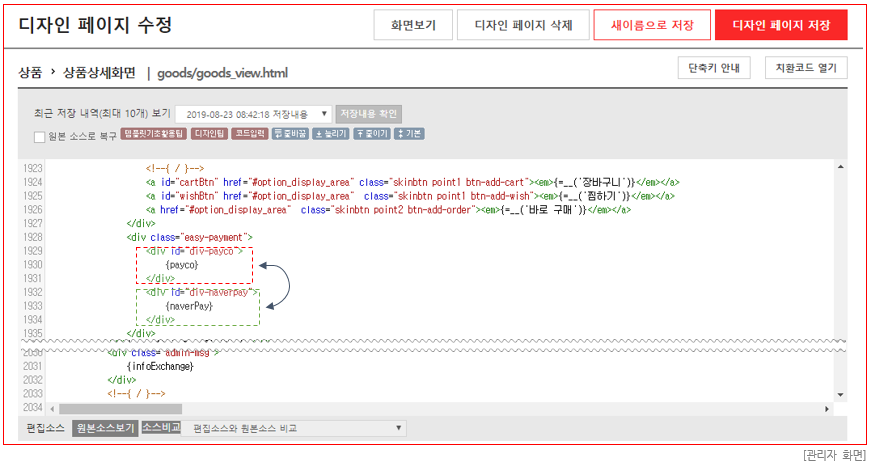Click the 디자인 페이지 삭제 button
Image resolution: width=871 pixels, height=466 pixels.
point(523,25)
